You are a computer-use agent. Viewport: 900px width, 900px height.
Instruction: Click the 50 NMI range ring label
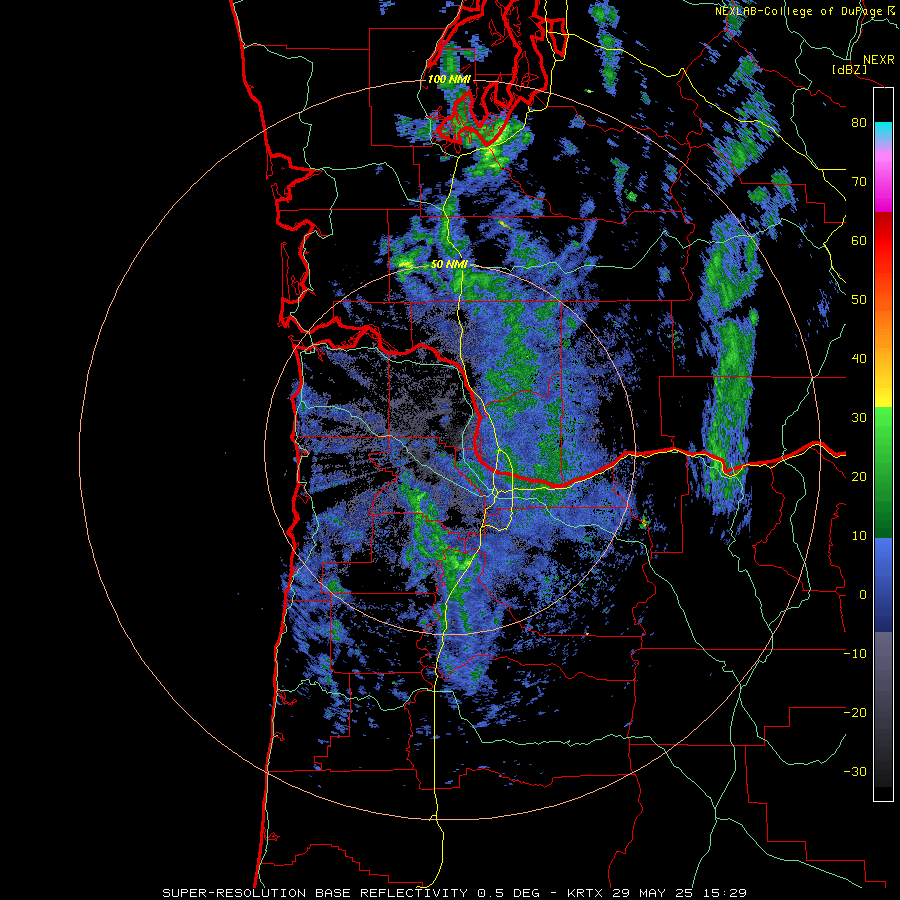pos(449,265)
